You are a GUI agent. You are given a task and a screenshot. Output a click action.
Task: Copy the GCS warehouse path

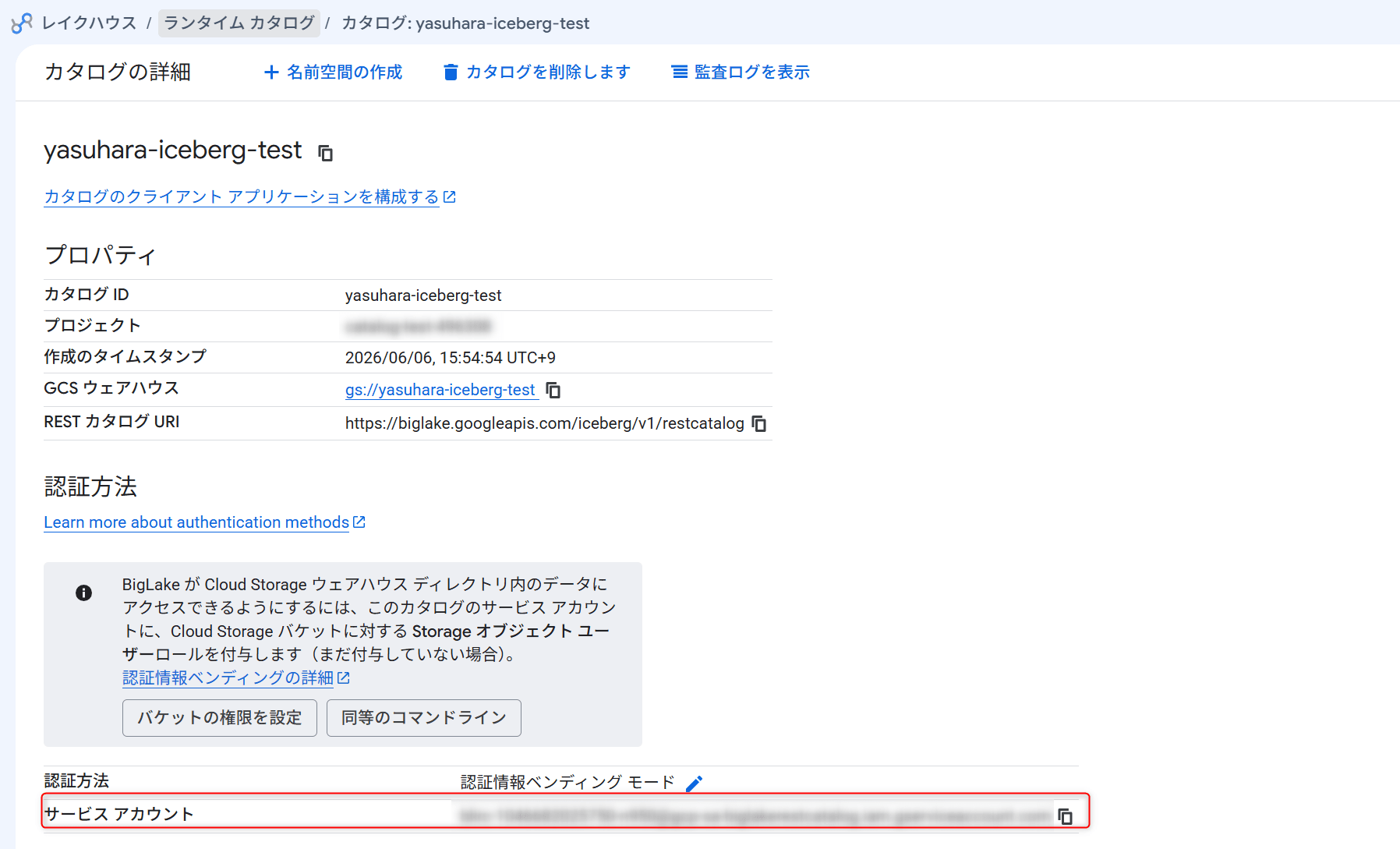[x=553, y=390]
